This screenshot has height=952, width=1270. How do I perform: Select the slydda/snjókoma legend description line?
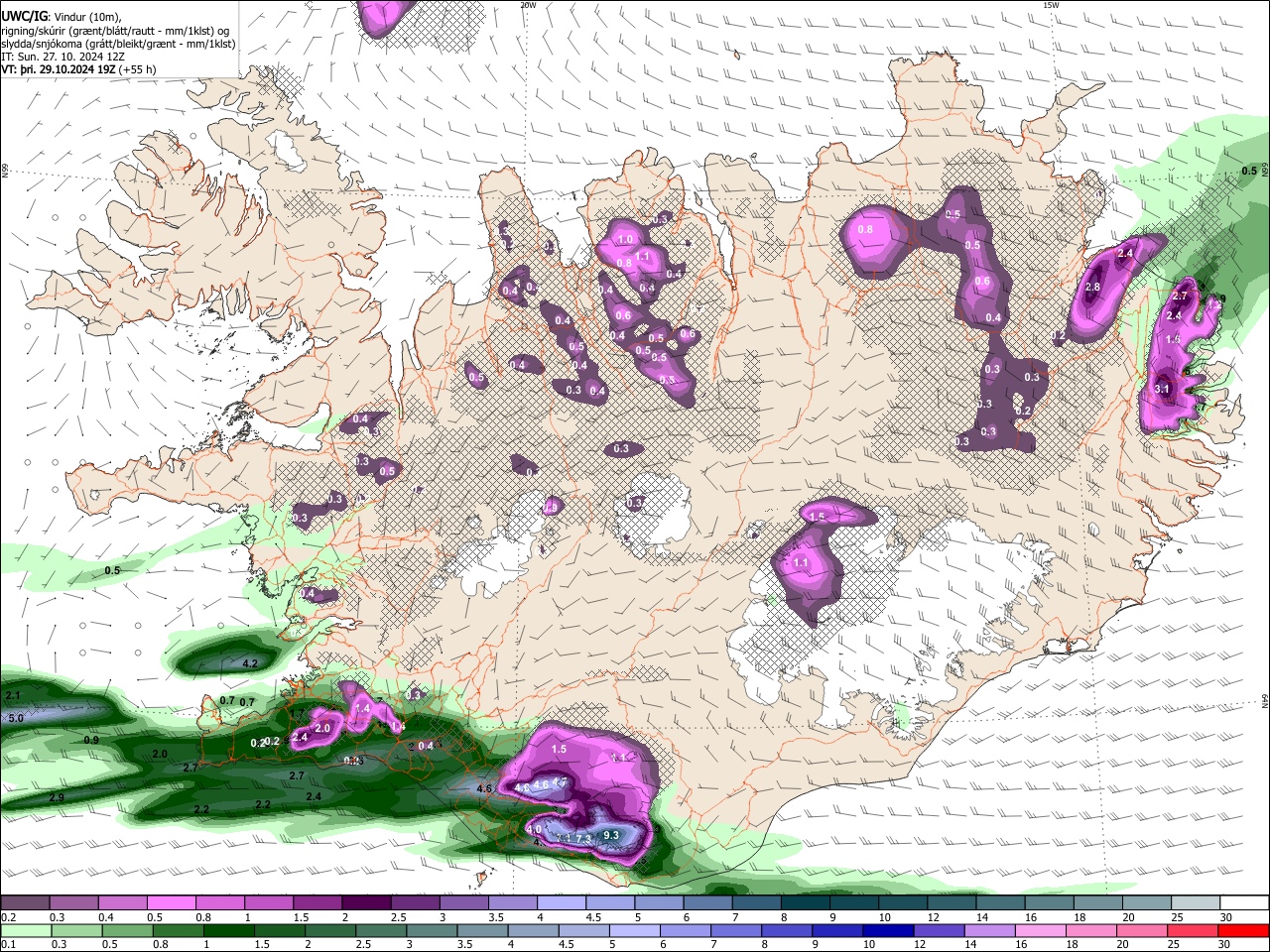point(118,44)
